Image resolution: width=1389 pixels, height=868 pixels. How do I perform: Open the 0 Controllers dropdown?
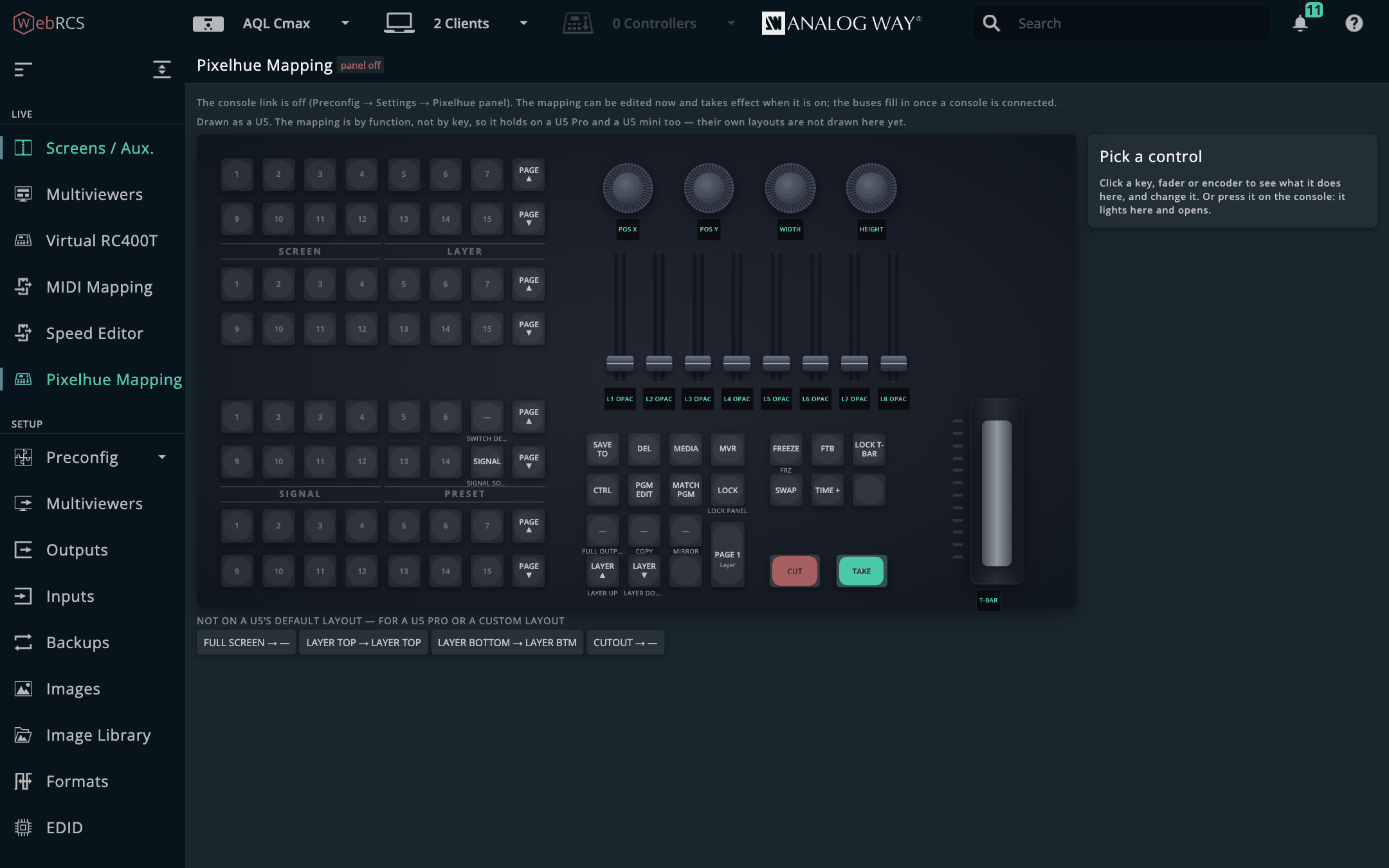[649, 24]
